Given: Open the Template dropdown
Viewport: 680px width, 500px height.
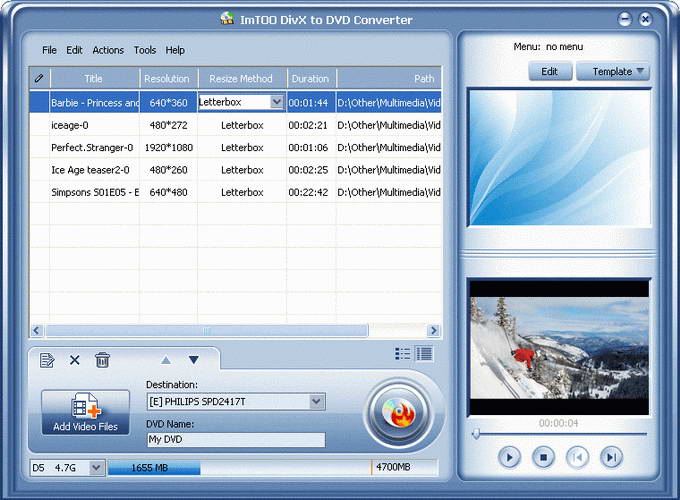Looking at the screenshot, I should pyautogui.click(x=613, y=71).
